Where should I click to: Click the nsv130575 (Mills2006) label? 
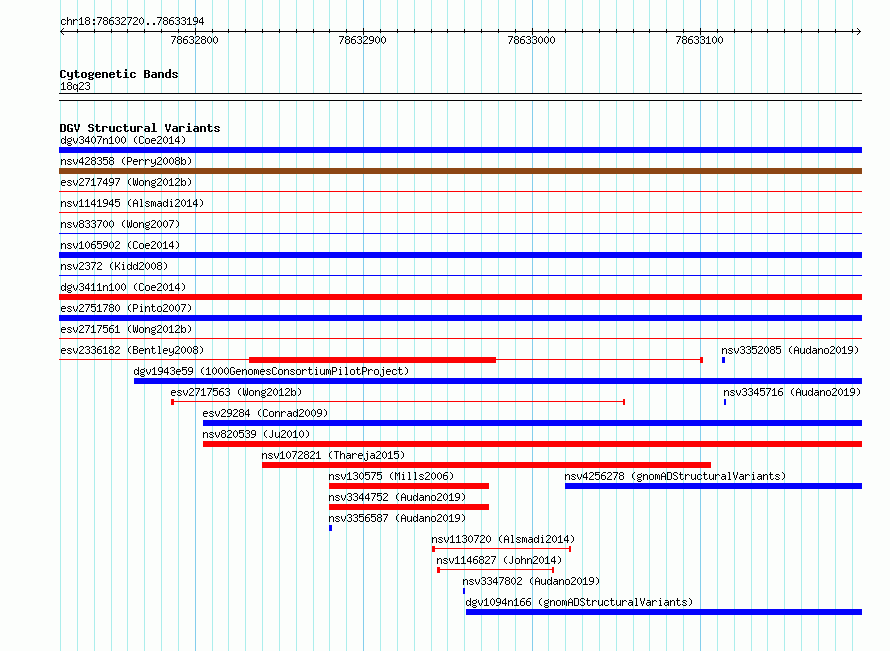tap(391, 476)
